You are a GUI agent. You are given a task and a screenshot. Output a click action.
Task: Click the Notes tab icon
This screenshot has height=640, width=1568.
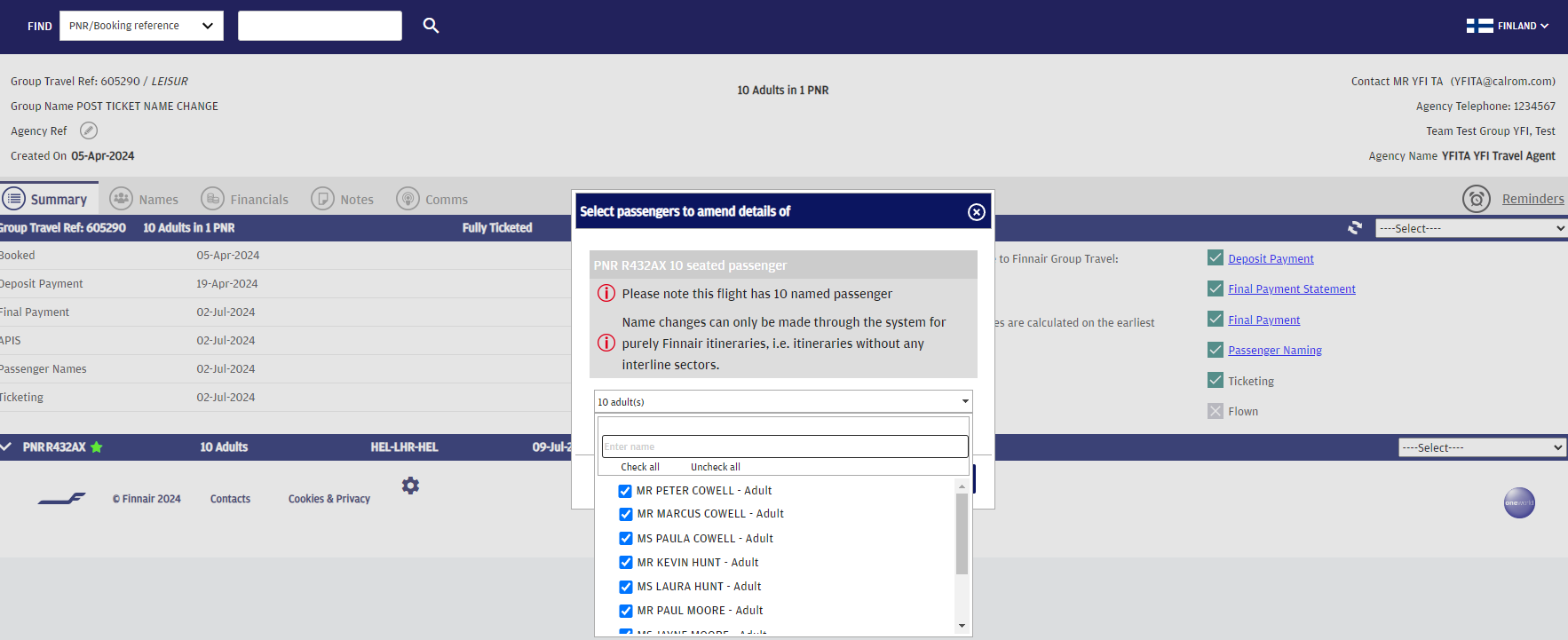coord(323,199)
